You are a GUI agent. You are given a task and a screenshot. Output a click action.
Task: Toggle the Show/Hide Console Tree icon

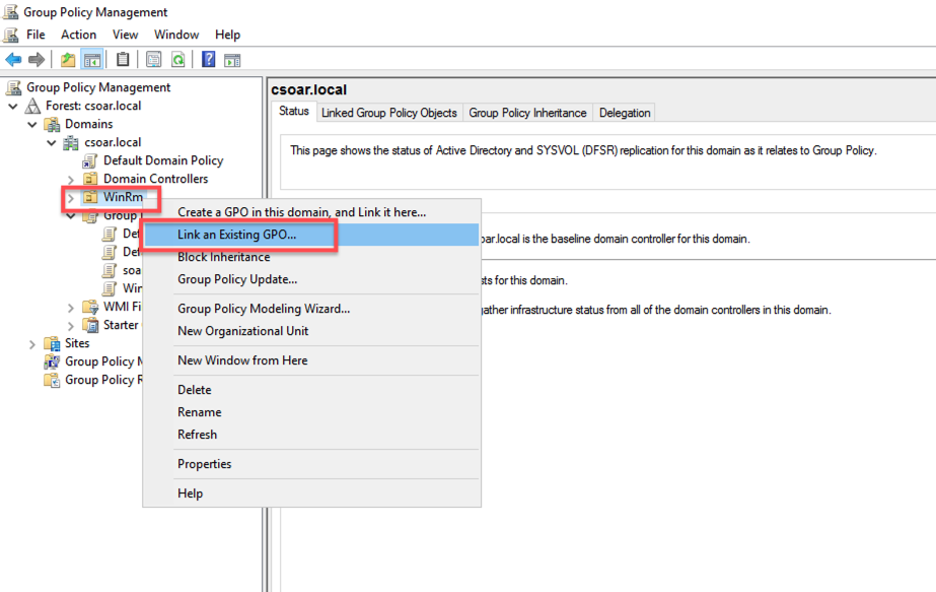92,58
